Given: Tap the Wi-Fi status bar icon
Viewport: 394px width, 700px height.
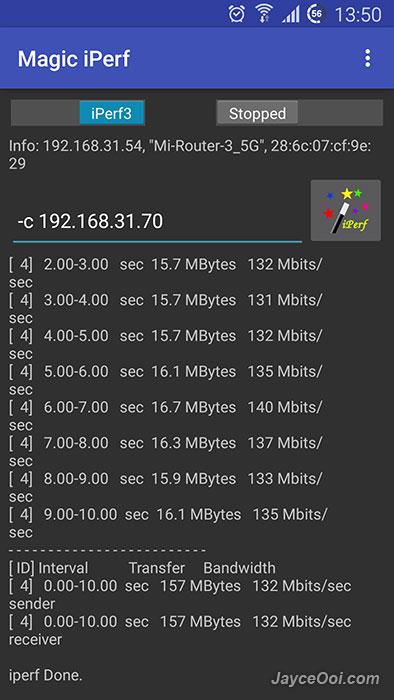Looking at the screenshot, I should pos(264,14).
